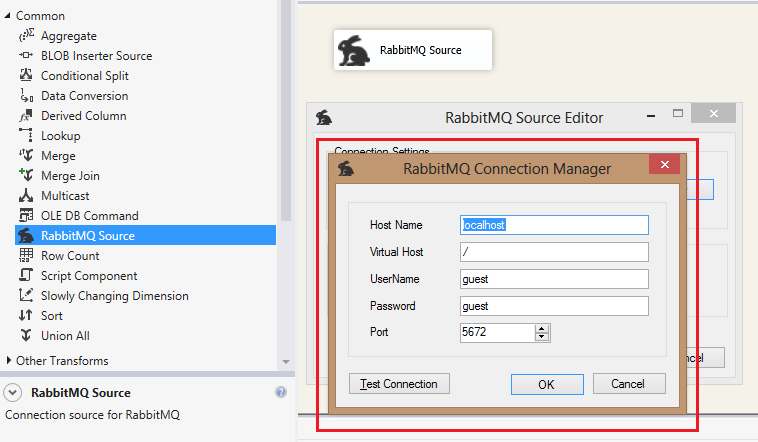Select the Data Conversion icon
Image resolution: width=758 pixels, height=442 pixels.
pyautogui.click(x=27, y=96)
